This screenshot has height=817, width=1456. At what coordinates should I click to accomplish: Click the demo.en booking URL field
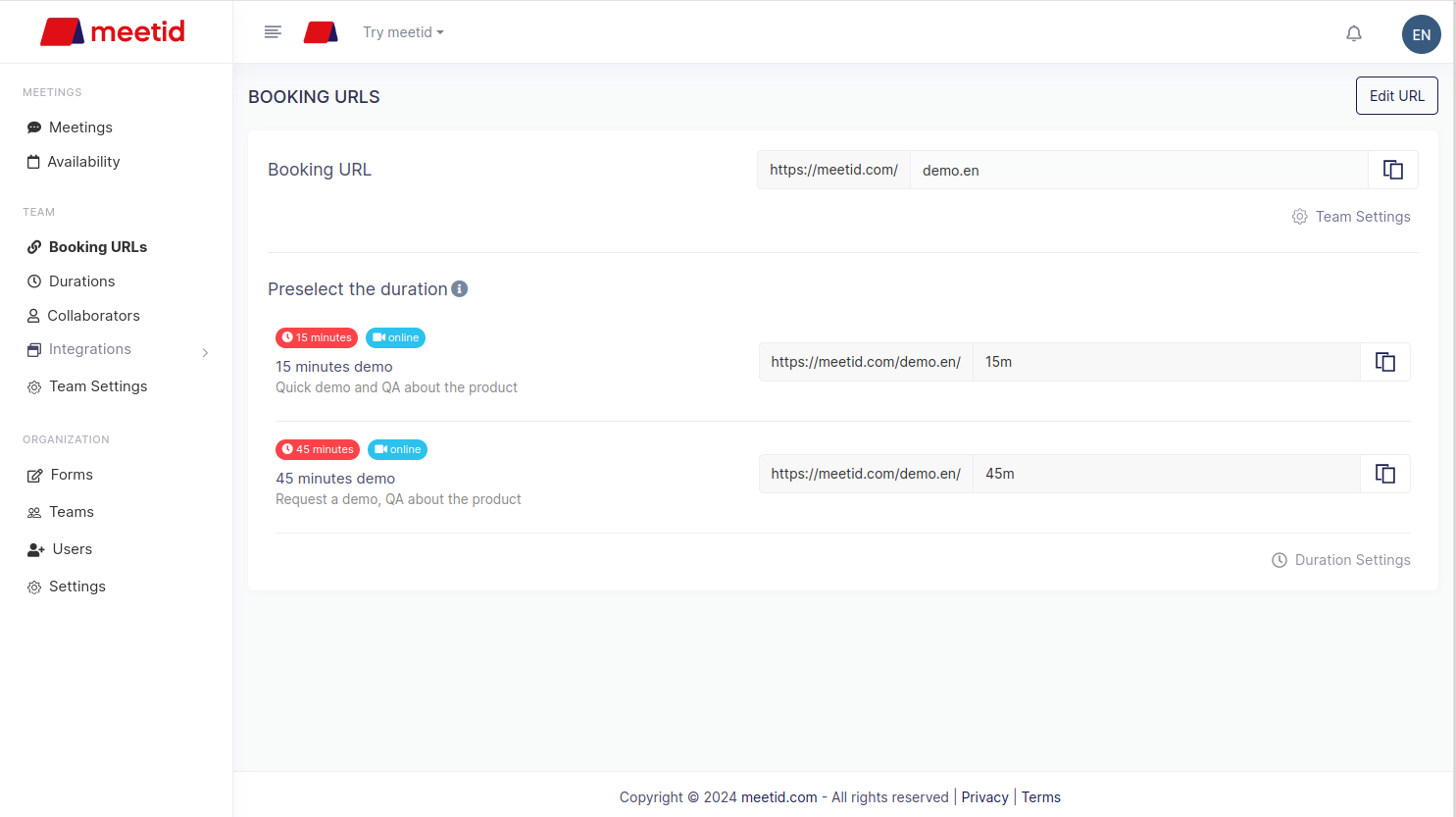point(1139,170)
